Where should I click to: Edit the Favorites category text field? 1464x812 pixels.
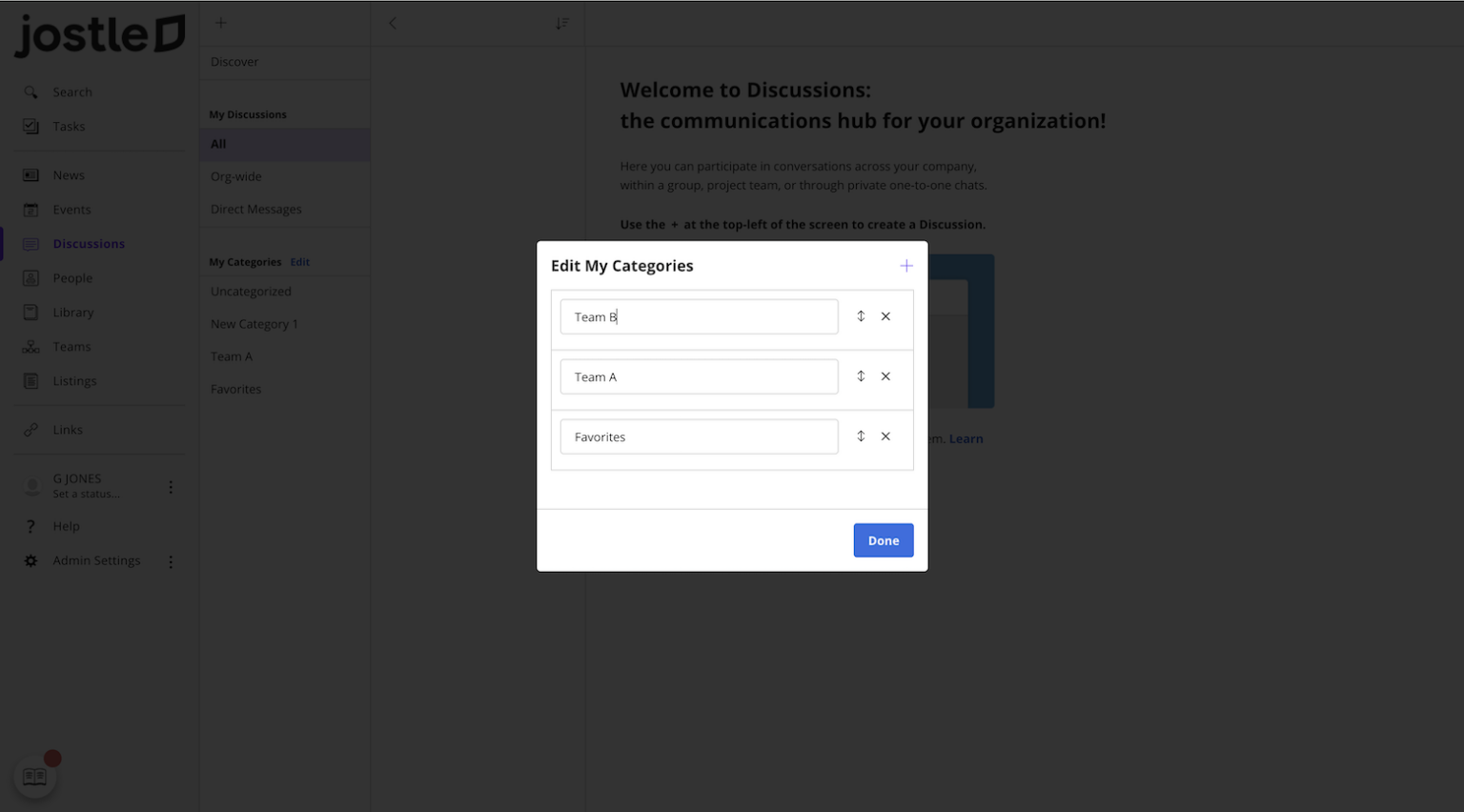coord(699,436)
